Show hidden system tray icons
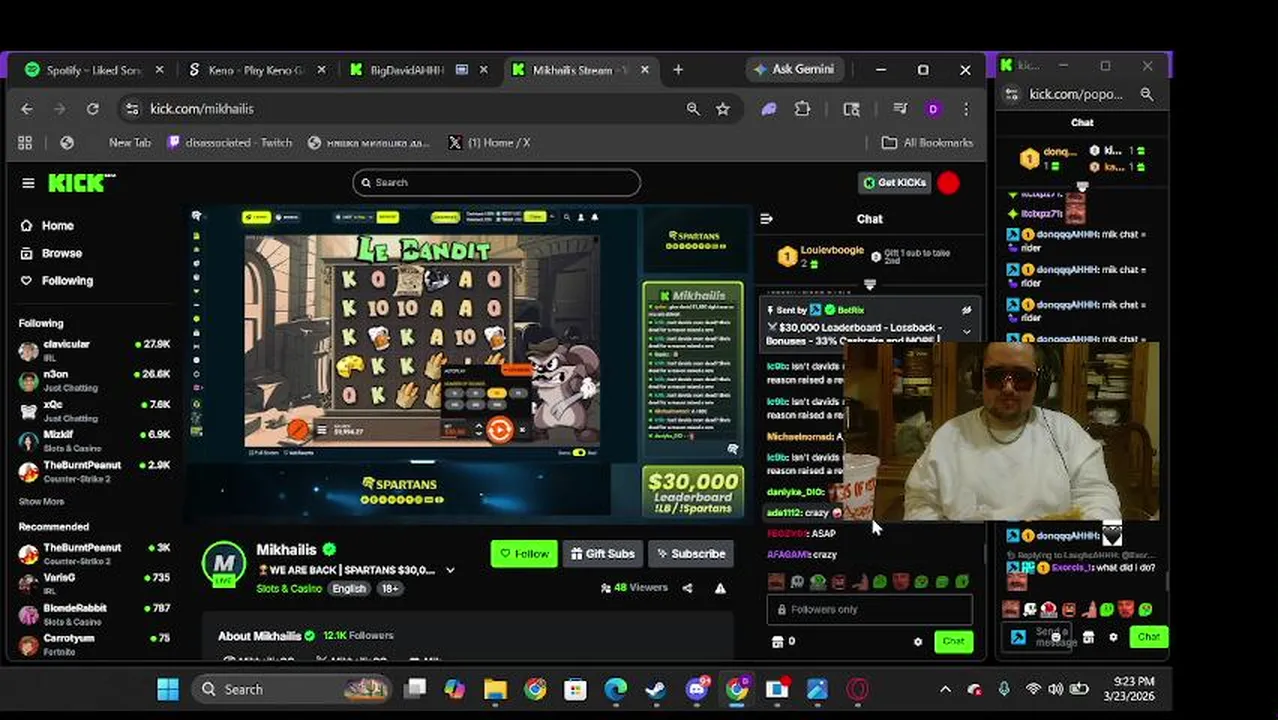Viewport: 1278px width, 720px height. [945, 689]
